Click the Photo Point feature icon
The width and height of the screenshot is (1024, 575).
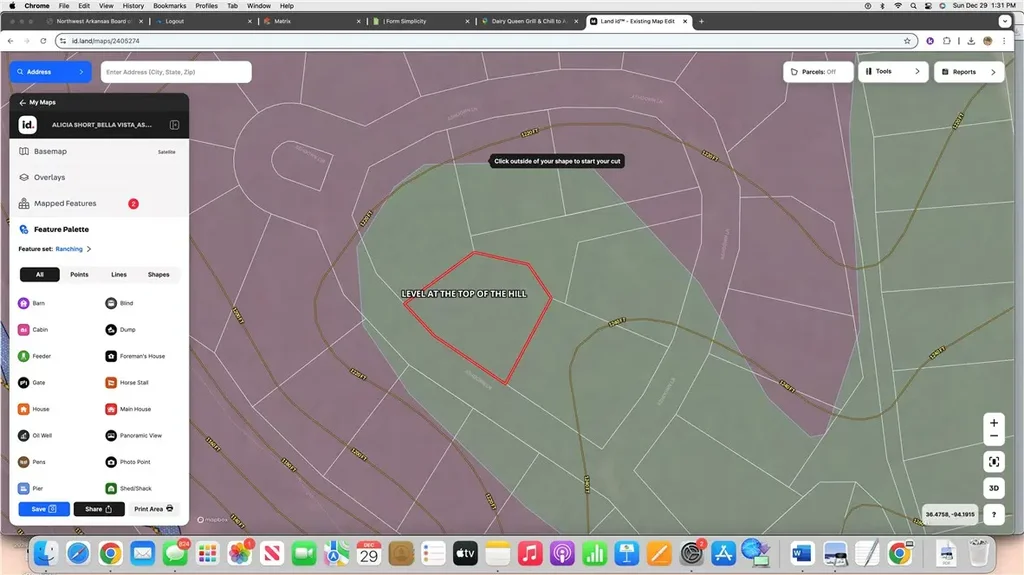[112, 462]
